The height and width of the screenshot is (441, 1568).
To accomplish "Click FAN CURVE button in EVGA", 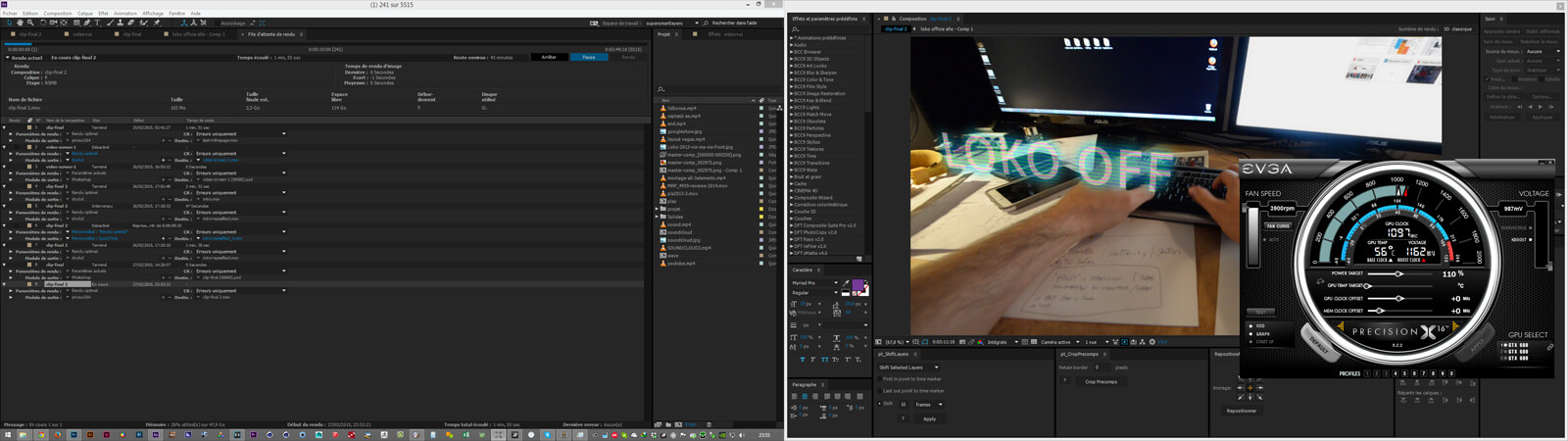I will click(1278, 225).
